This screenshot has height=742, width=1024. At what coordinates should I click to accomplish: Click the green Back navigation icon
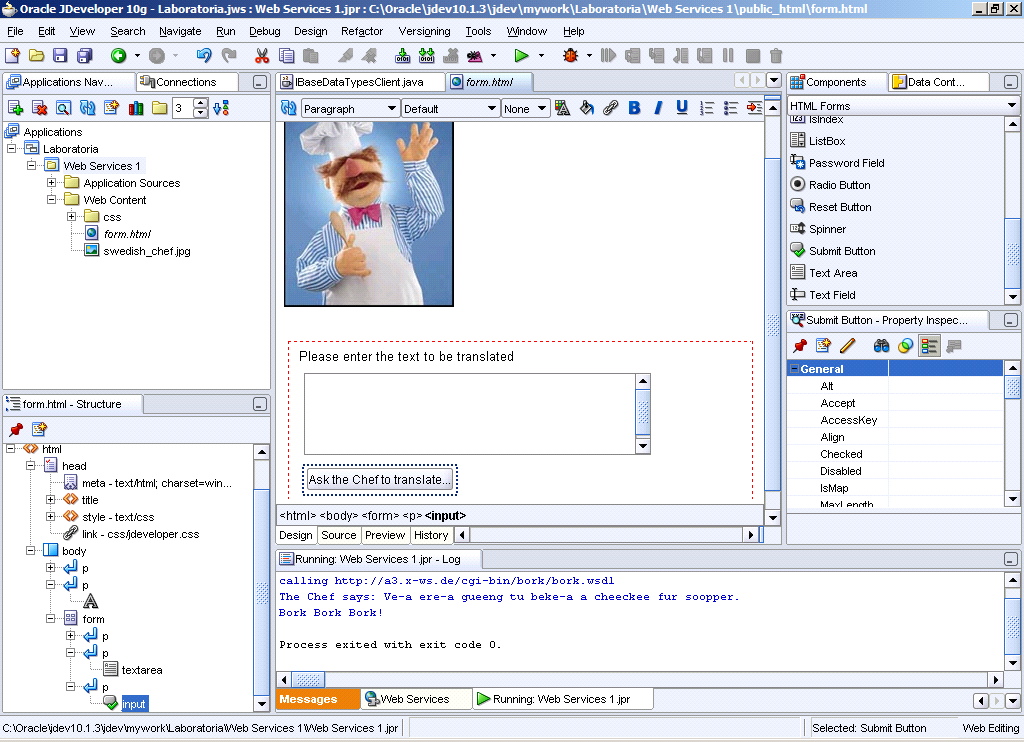118,56
